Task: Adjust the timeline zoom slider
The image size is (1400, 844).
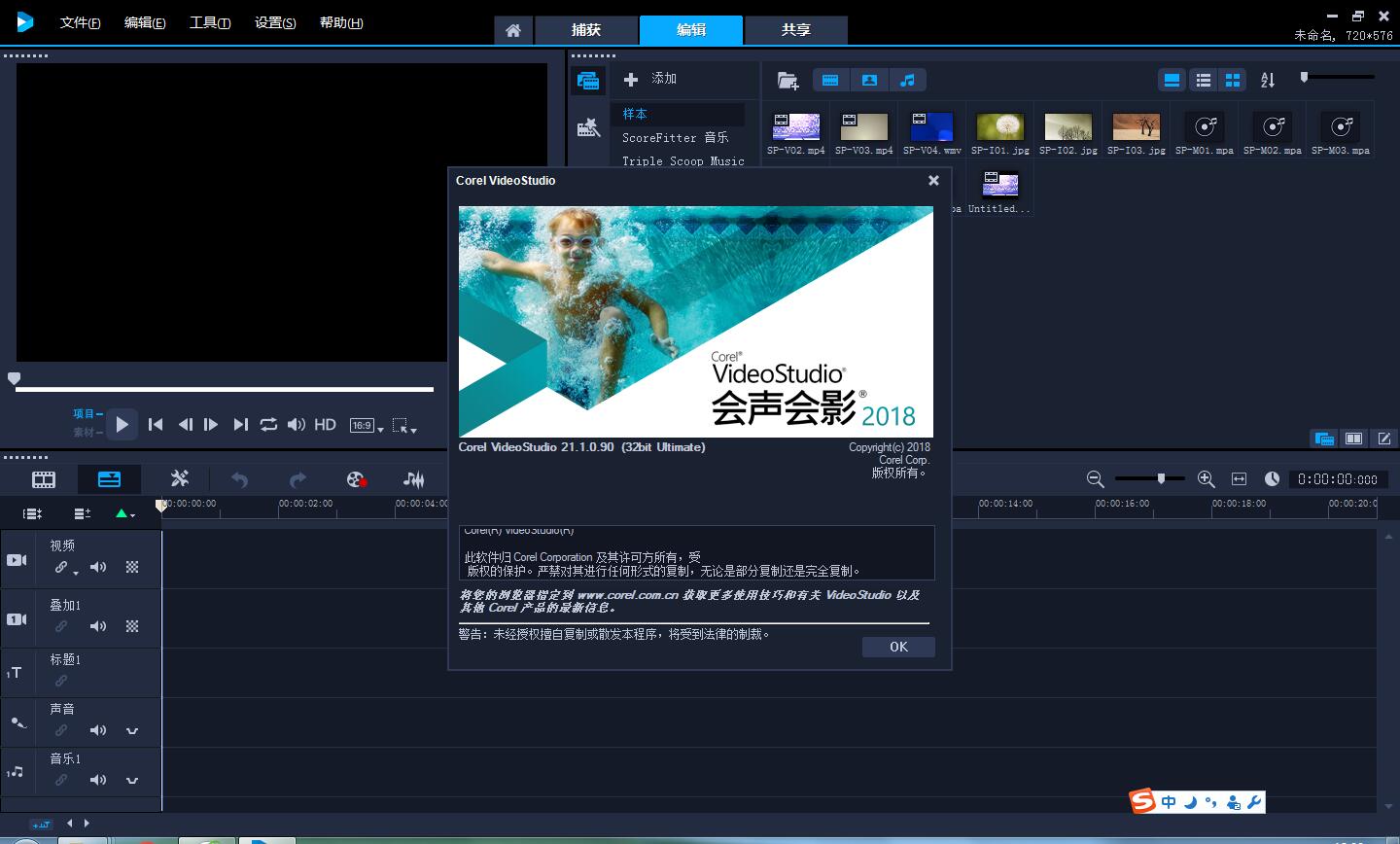Action: [1161, 478]
